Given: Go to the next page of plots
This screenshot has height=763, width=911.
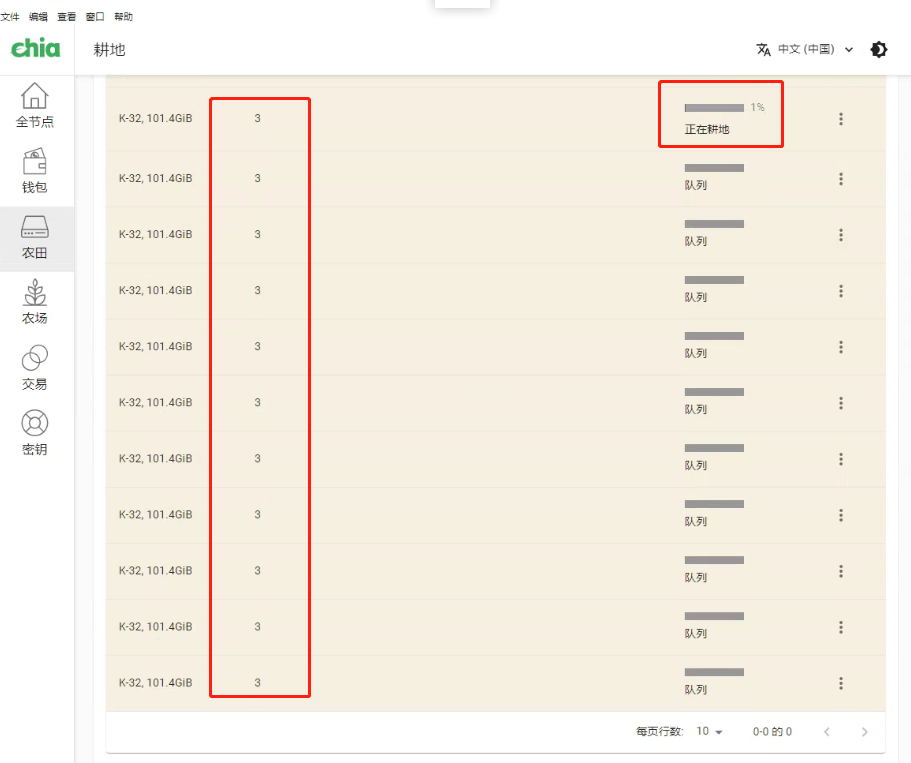Looking at the screenshot, I should pos(865,732).
